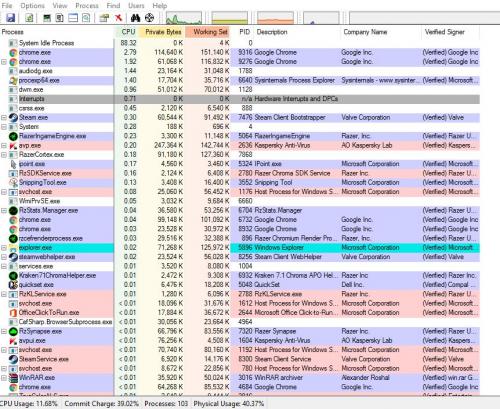Screen dimensions: 500x409
Task: Collapse the System process tree node
Action: tap(4, 127)
